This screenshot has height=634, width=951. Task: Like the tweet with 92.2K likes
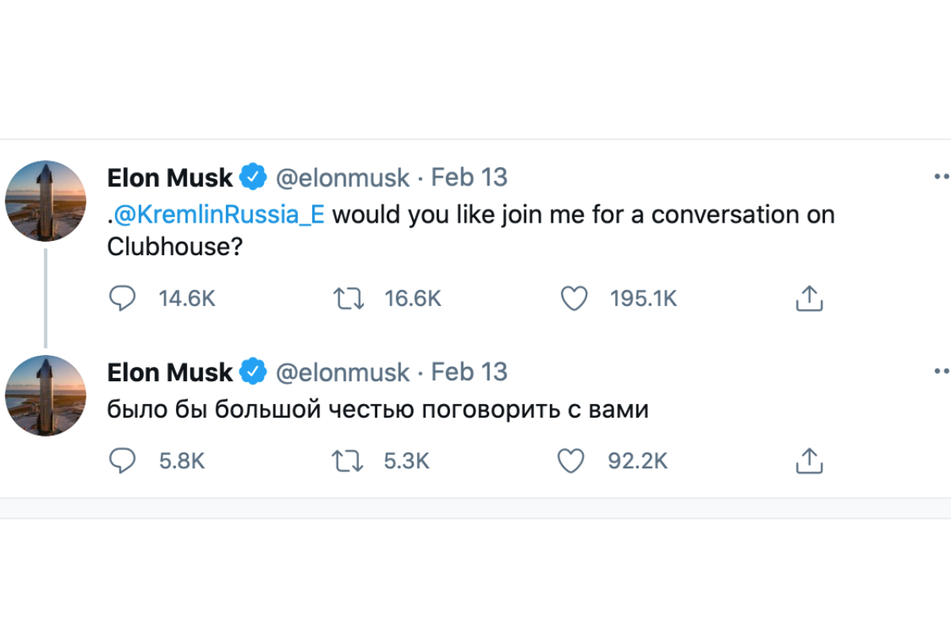(x=571, y=461)
